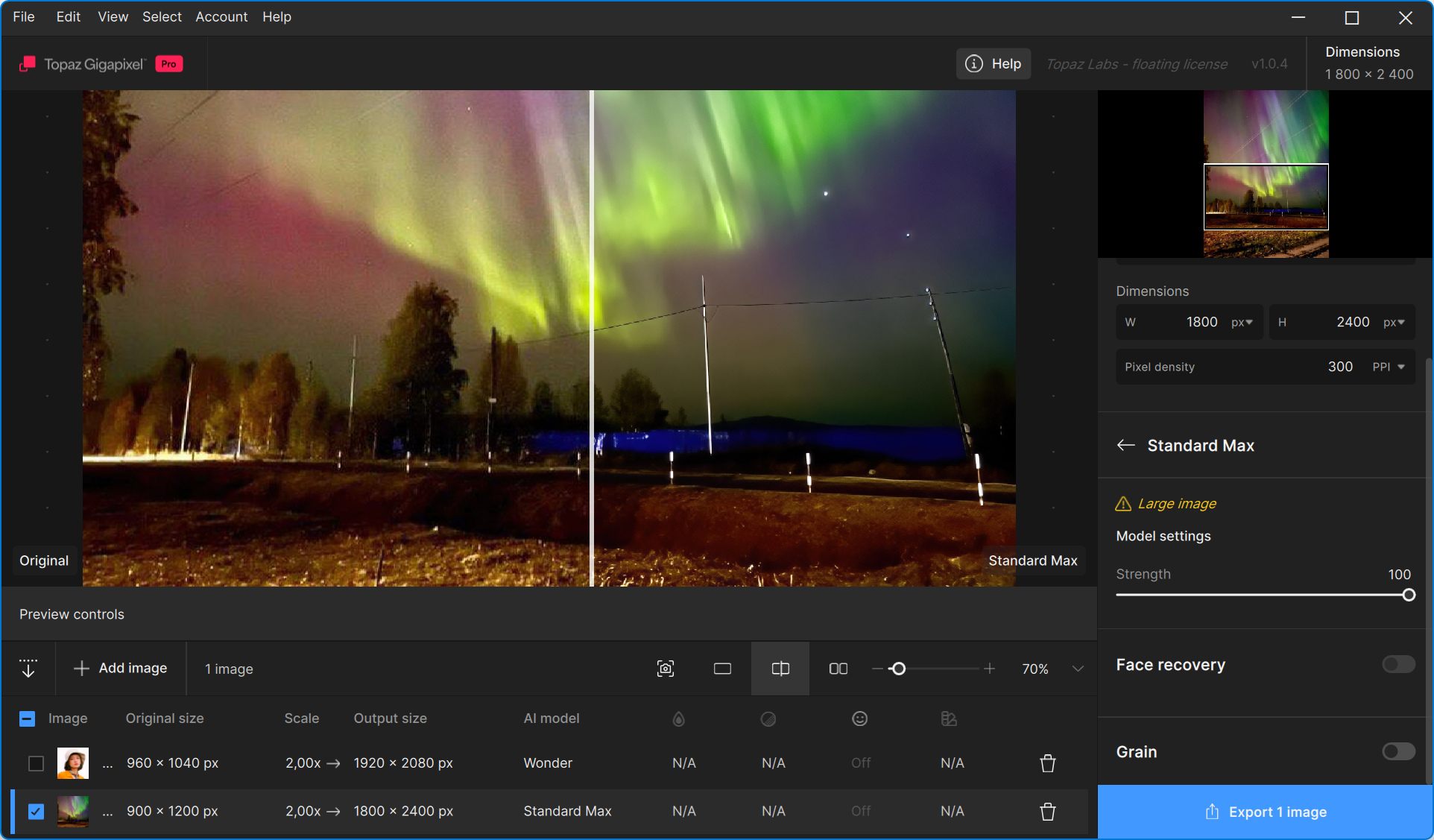
Task: Switch to single view preview icon
Action: [x=722, y=669]
